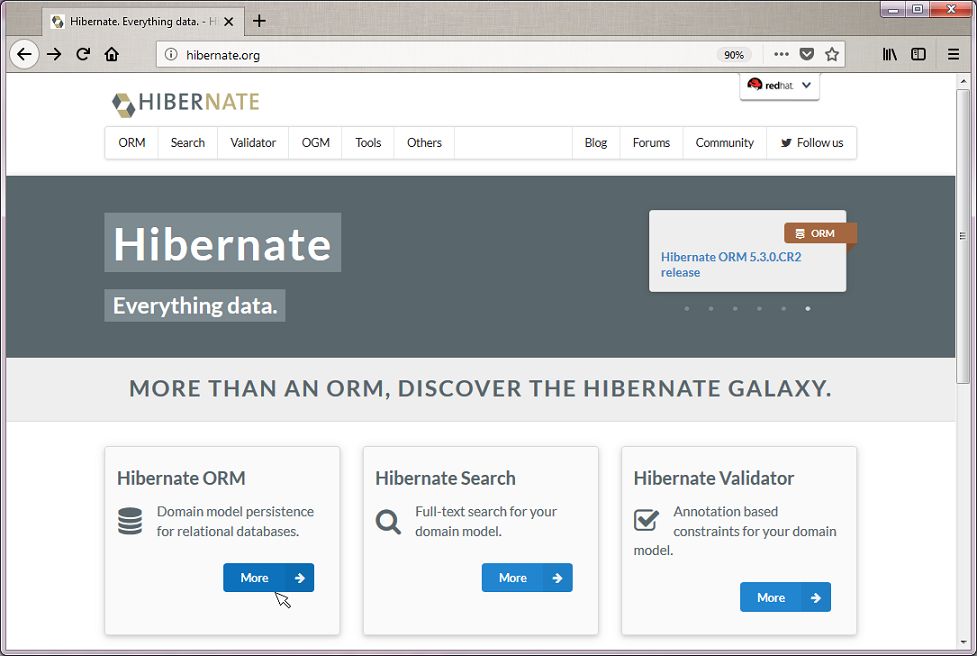Viewport: 977px width, 656px height.
Task: Click the 'Everything data.' tagline
Action: click(194, 305)
